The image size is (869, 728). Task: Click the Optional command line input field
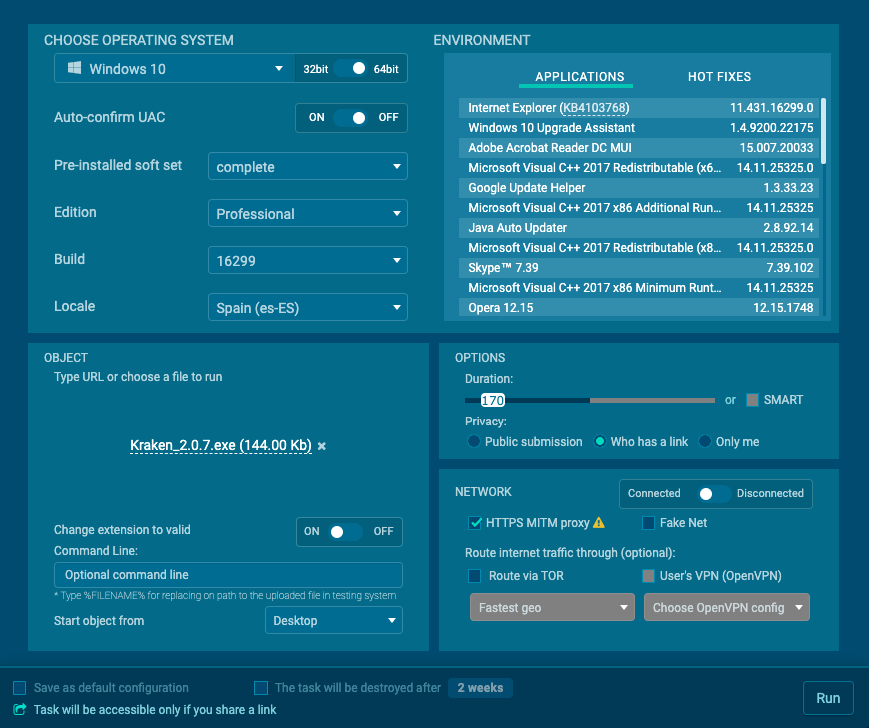pos(228,575)
